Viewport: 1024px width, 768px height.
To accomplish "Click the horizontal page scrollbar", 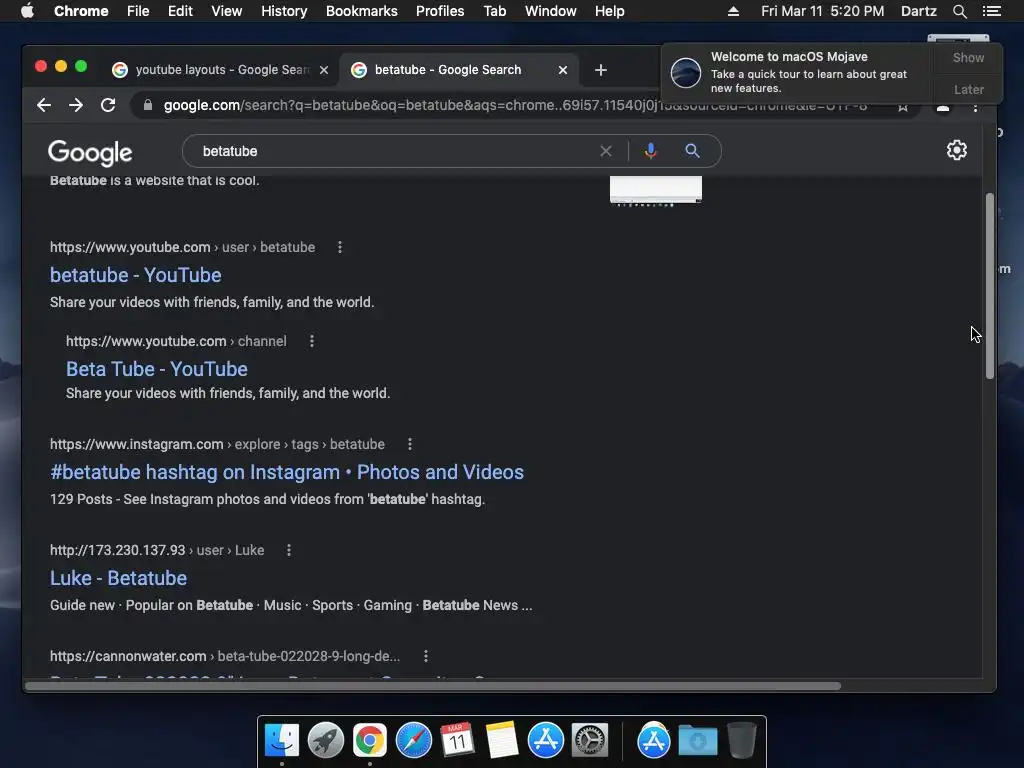I will (433, 686).
